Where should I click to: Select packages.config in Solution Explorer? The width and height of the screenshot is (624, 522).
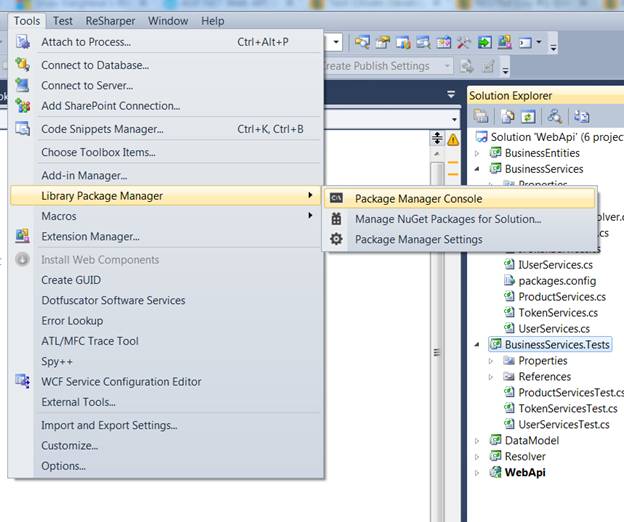(x=557, y=281)
